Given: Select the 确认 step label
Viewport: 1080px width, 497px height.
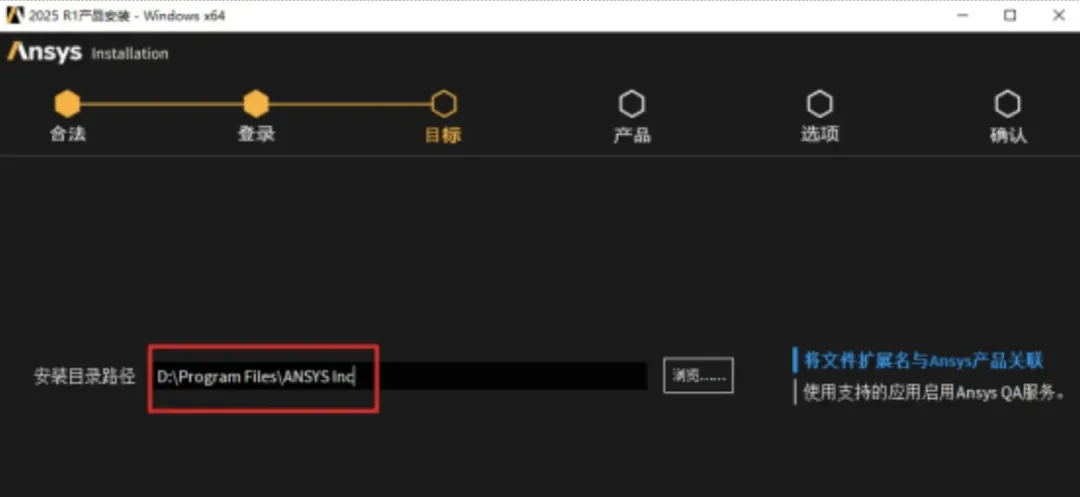Looking at the screenshot, I should [1008, 135].
